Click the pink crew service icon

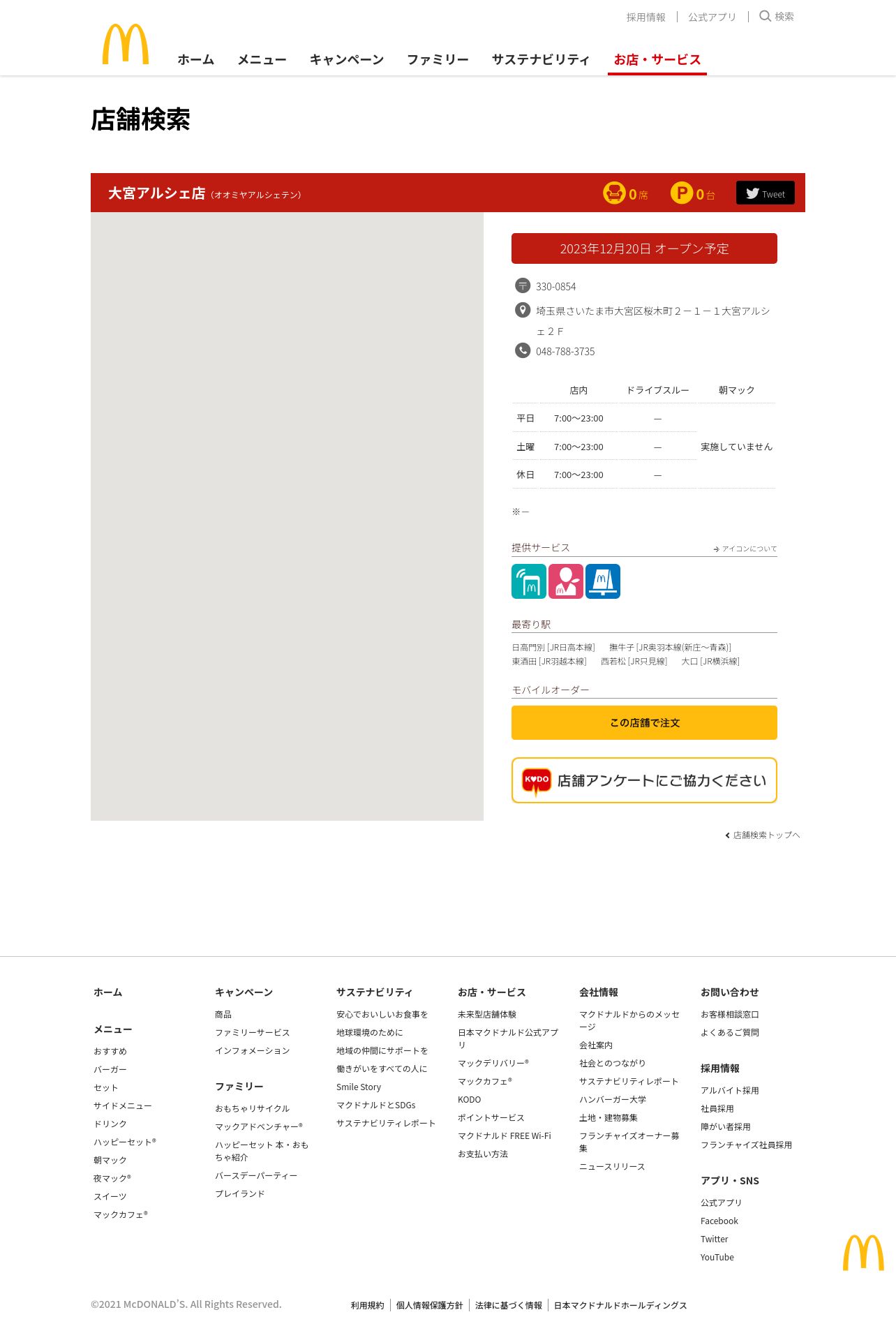click(566, 581)
